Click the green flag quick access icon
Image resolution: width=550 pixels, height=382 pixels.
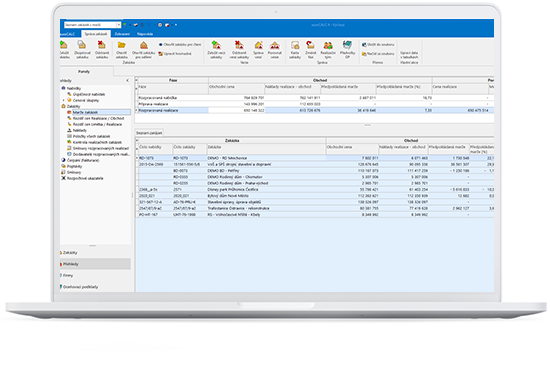[125, 25]
